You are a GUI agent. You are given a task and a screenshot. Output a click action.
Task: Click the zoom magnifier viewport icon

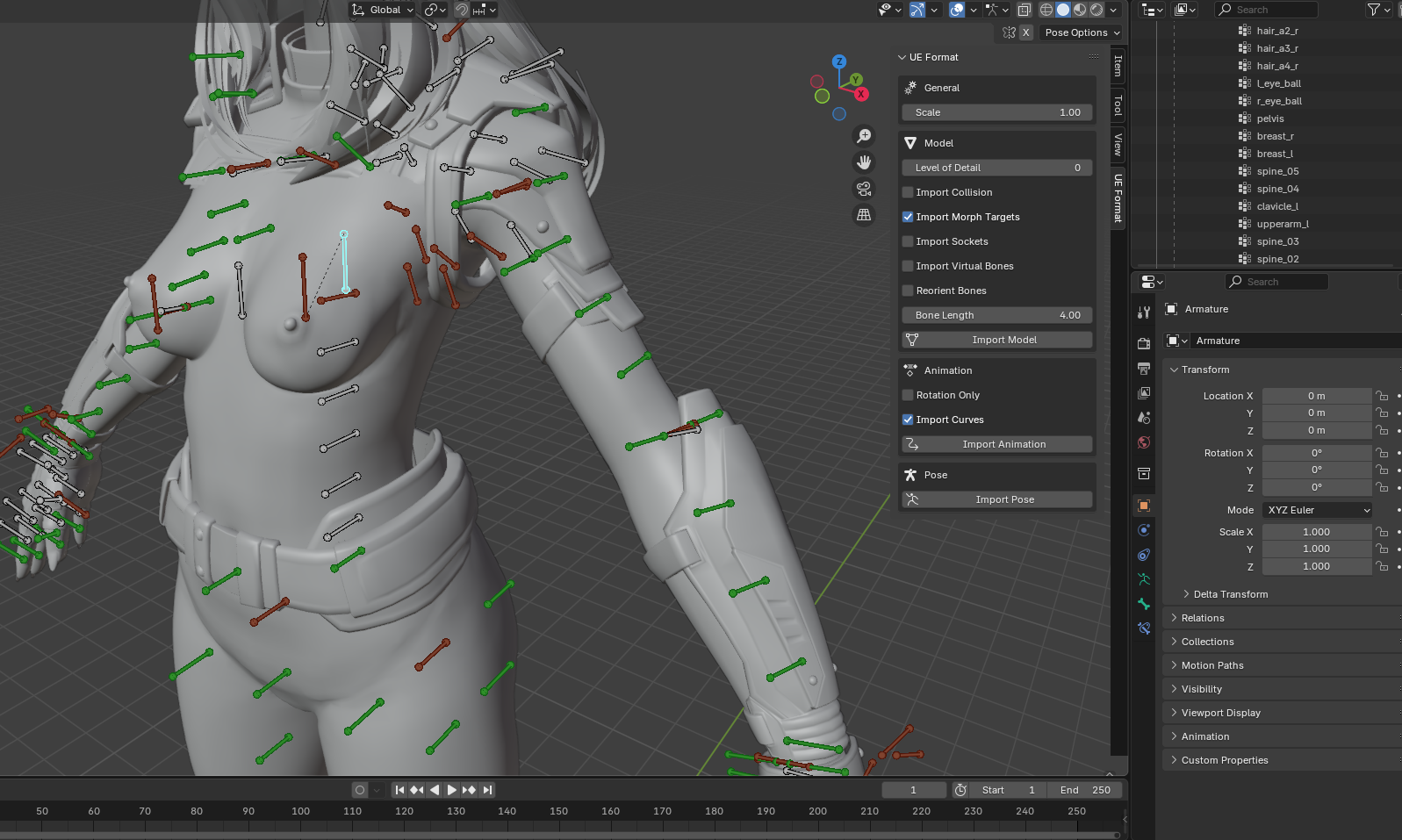click(x=864, y=136)
